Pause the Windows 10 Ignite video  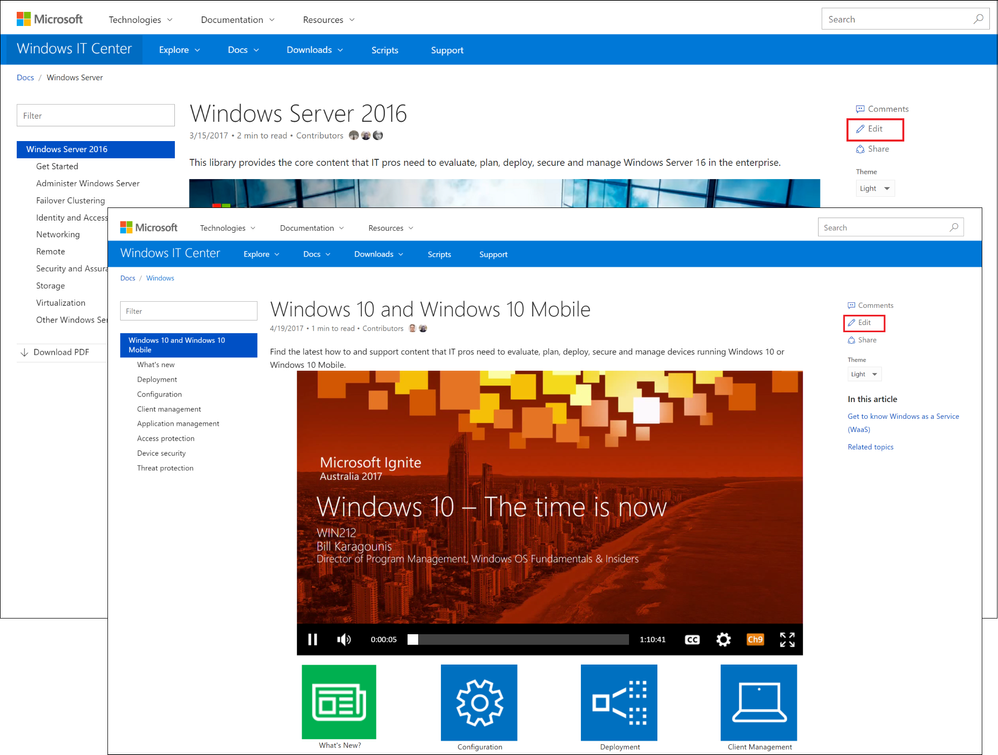coord(313,639)
